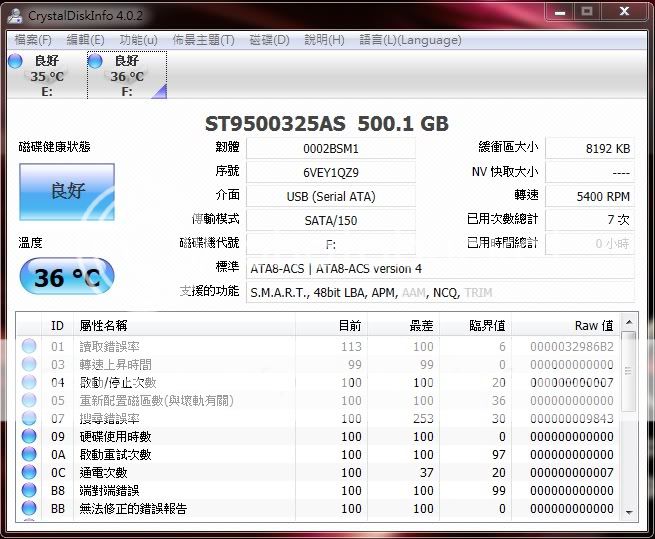Image resolution: width=655 pixels, height=539 pixels.
Task: Select the 搜尋錯誤率 attribute row
Action: point(318,418)
